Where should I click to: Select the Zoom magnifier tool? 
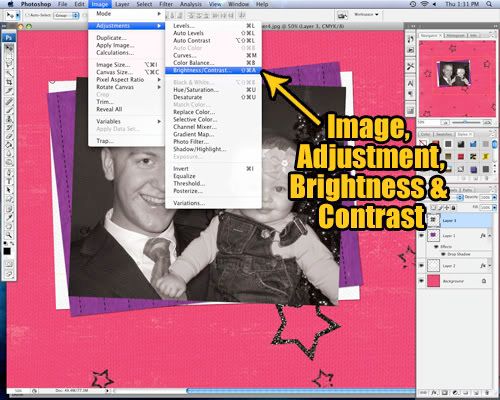[x=9, y=236]
